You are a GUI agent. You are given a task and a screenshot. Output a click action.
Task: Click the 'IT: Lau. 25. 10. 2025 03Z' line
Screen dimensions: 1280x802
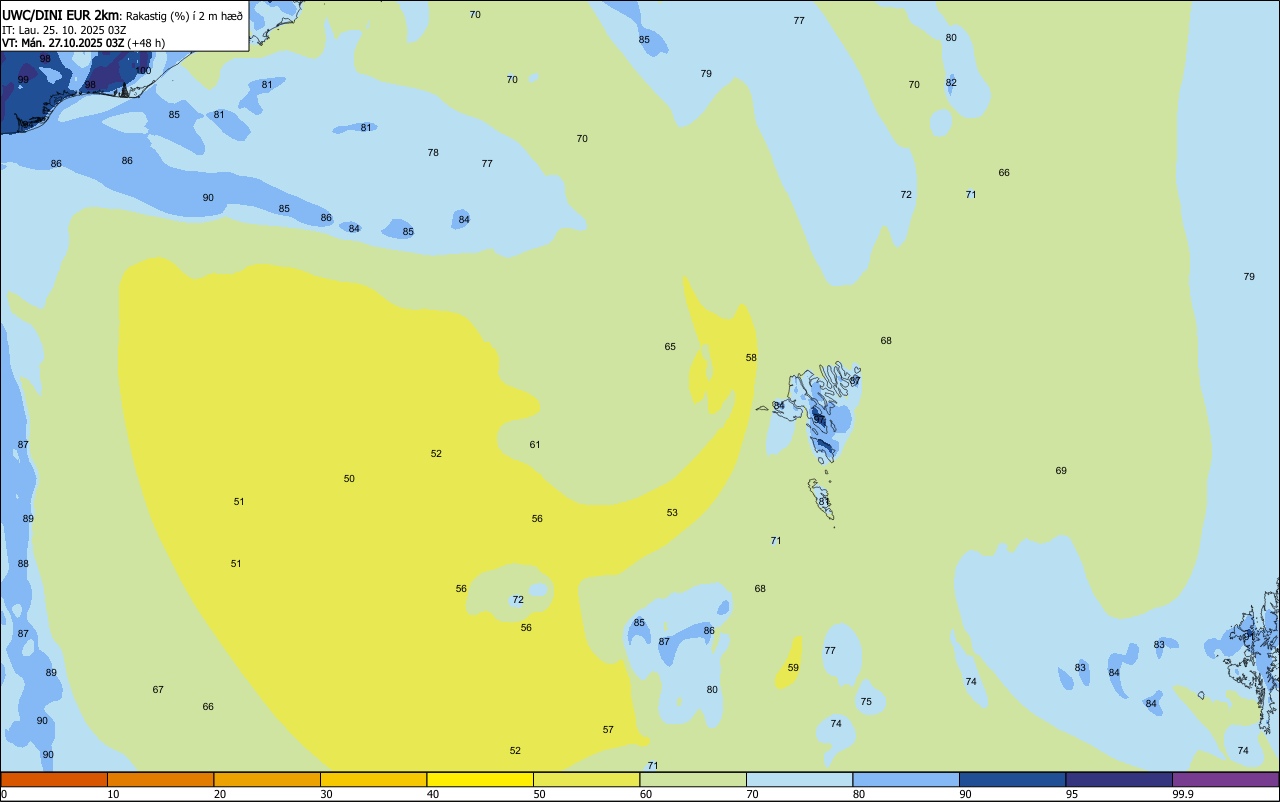[64, 29]
